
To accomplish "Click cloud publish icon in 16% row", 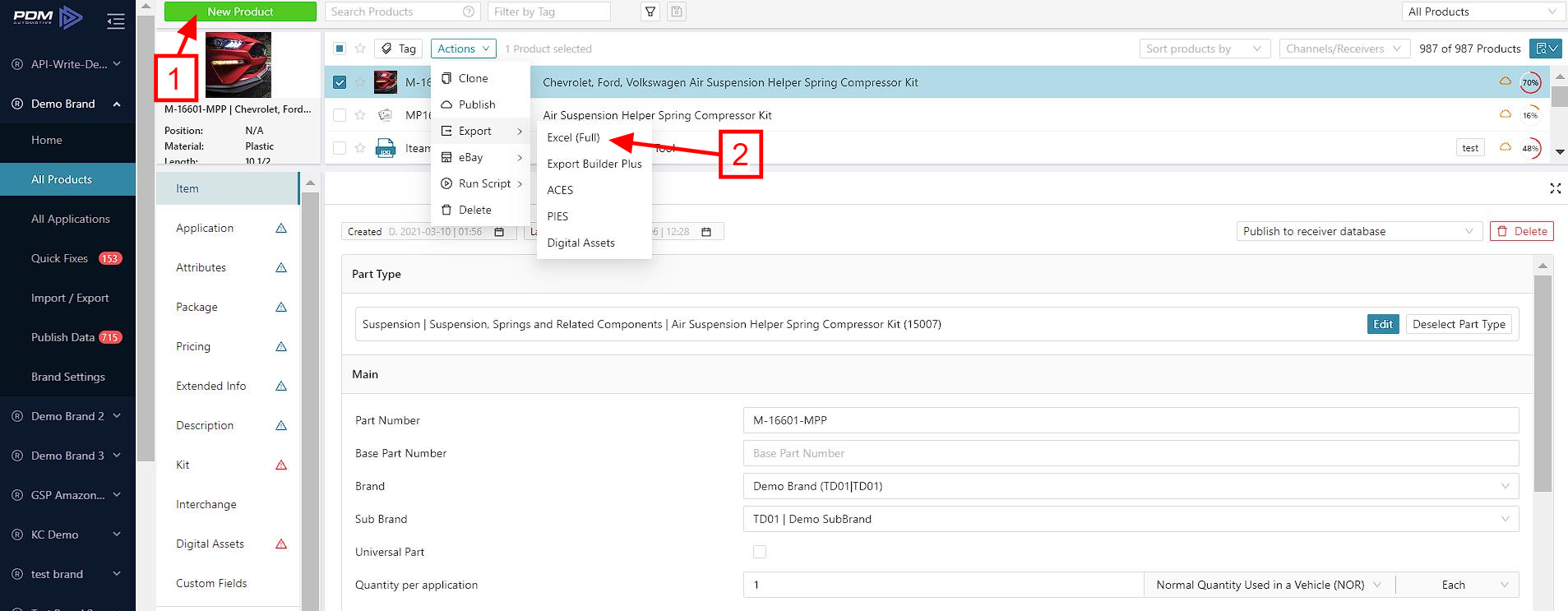I will pos(1505,114).
